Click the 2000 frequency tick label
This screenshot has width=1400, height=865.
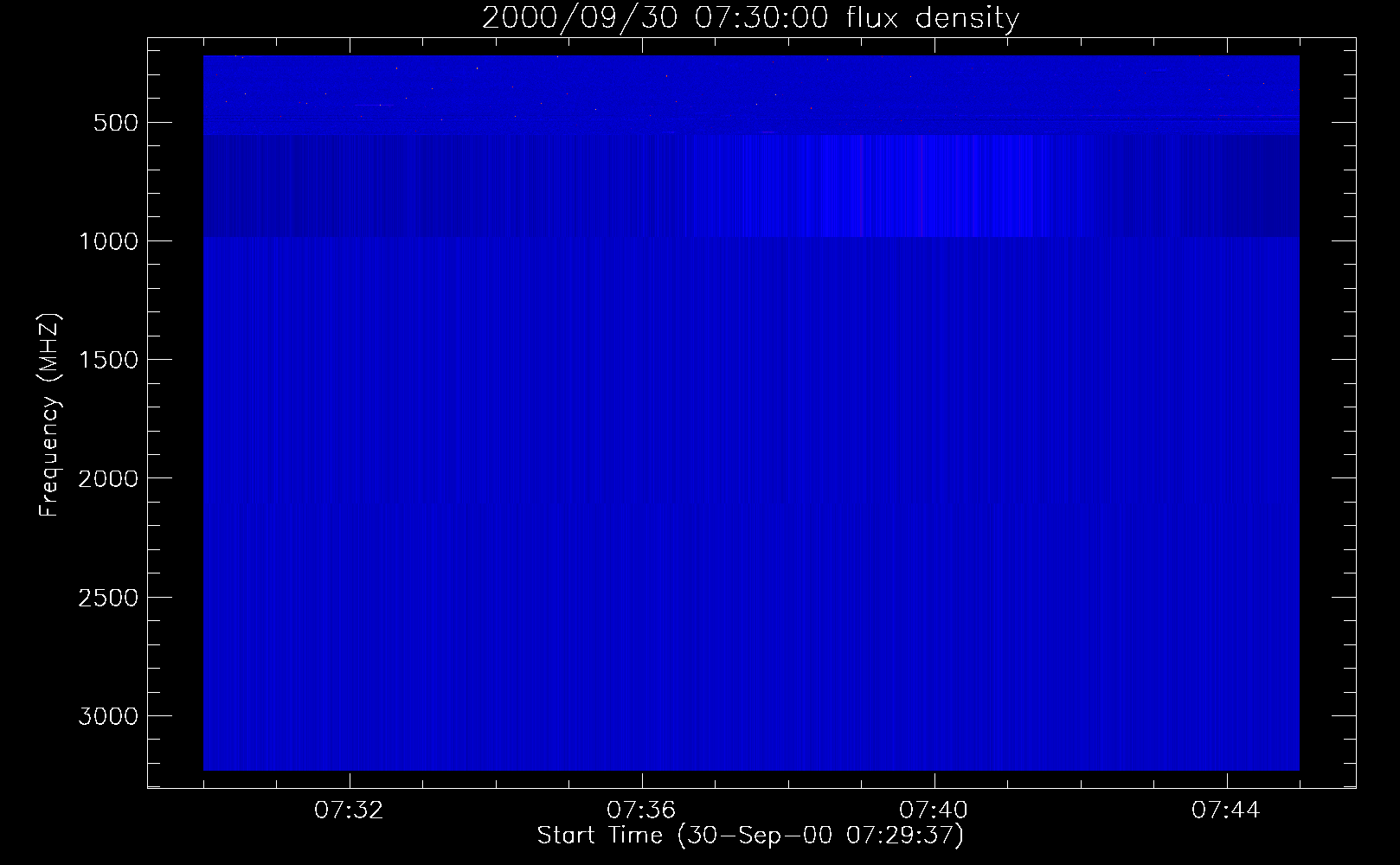(108, 478)
